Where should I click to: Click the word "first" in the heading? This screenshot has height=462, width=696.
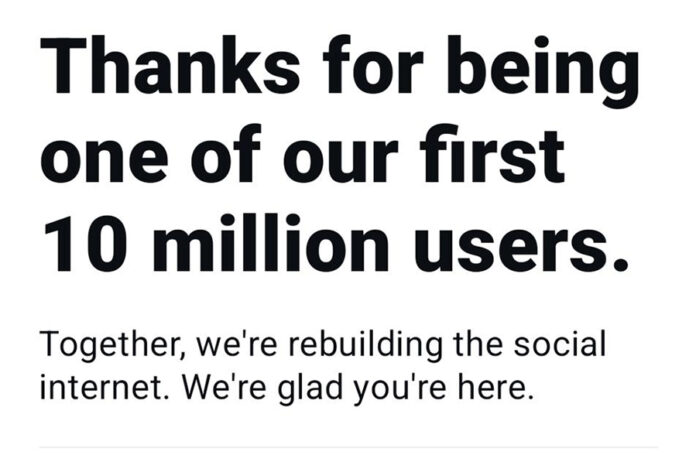(495, 155)
